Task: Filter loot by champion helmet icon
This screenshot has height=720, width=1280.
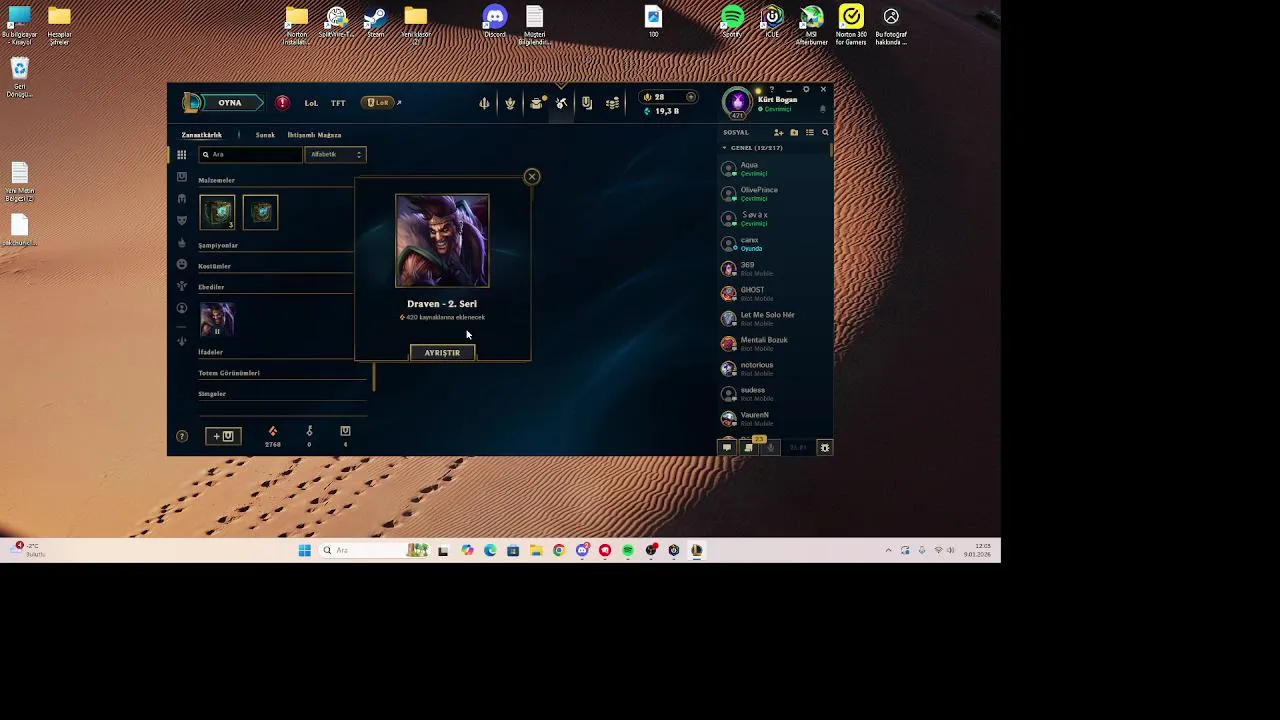Action: (181, 199)
